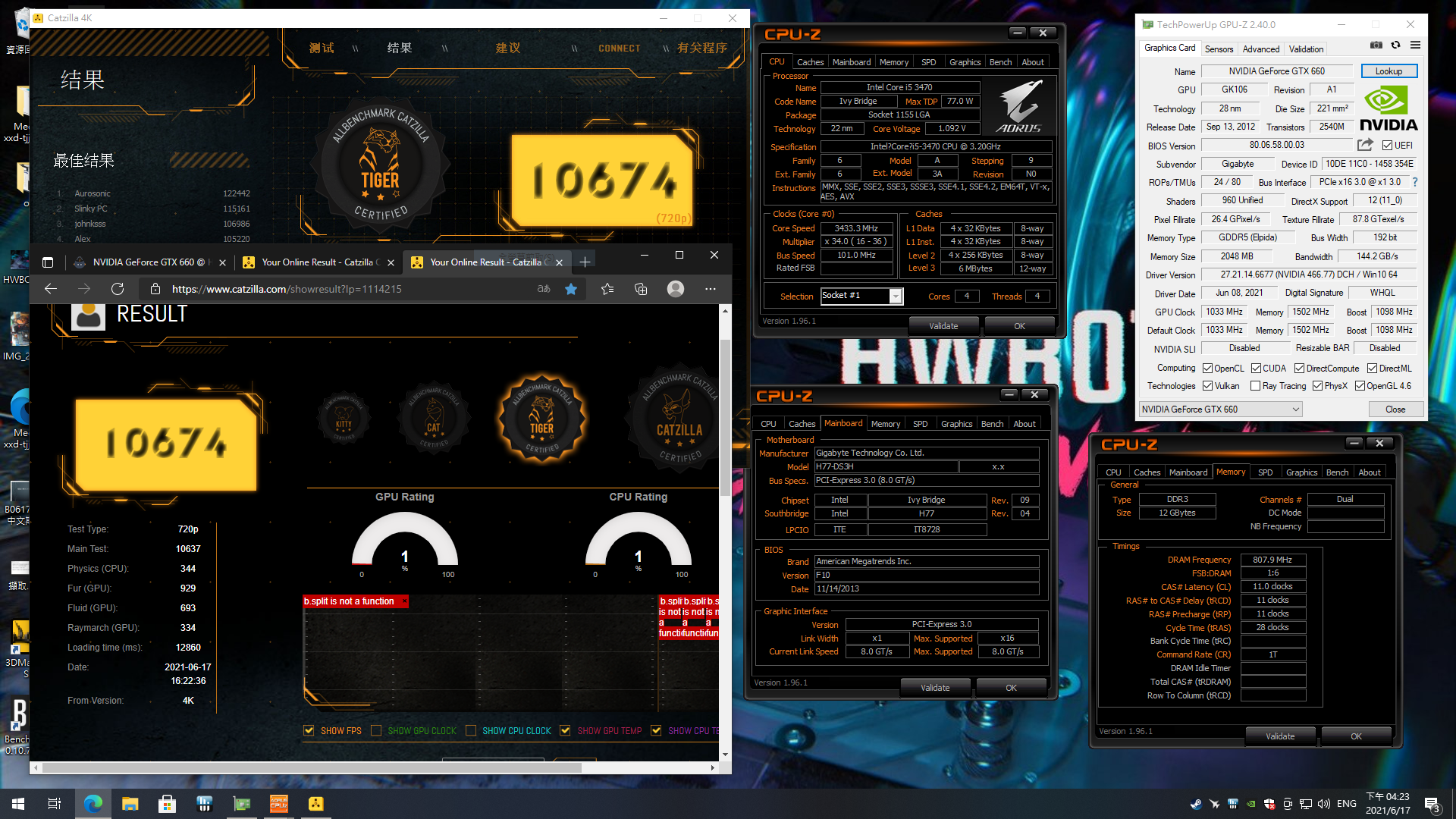The height and width of the screenshot is (819, 1456).
Task: Click read aloud/translate icon in address bar
Action: point(544,289)
